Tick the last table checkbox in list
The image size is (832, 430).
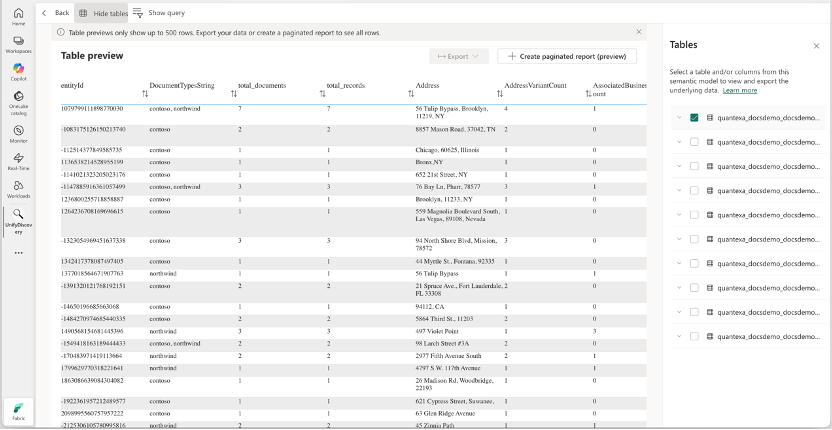pyautogui.click(x=694, y=336)
